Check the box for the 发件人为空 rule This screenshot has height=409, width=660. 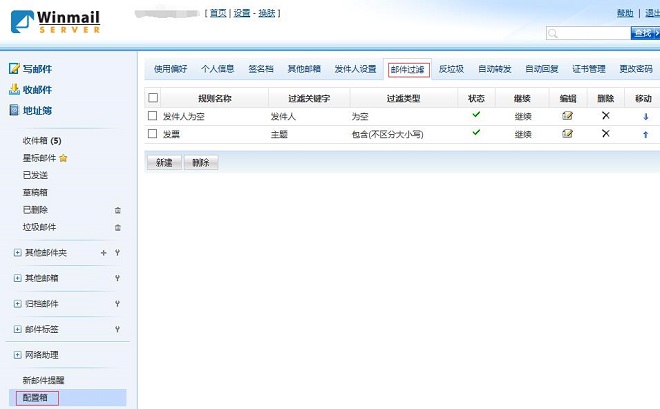[152, 116]
